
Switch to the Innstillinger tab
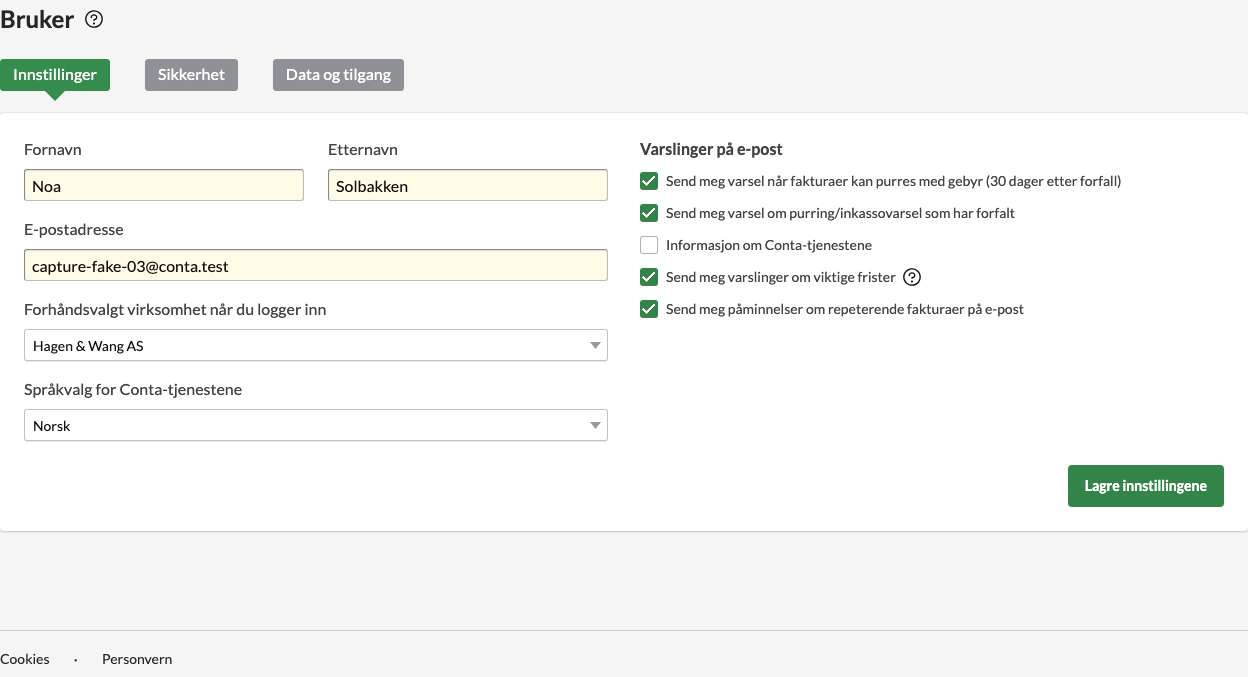(x=55, y=75)
